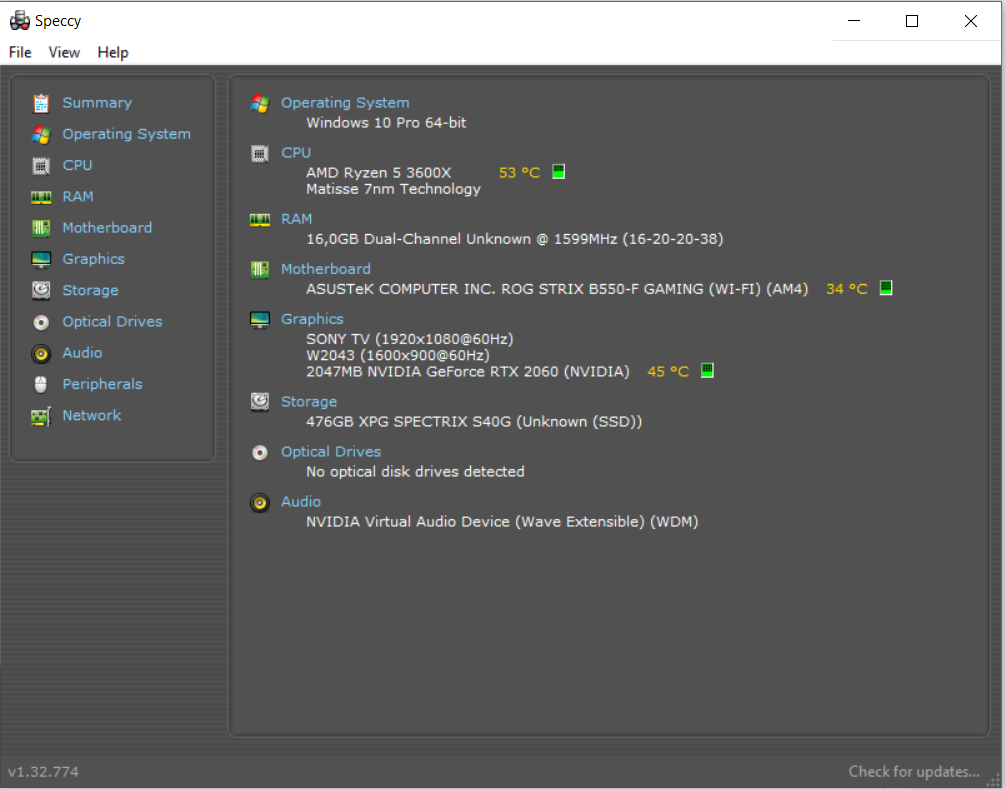Viewport: 1006px width, 789px height.
Task: Click the NVIDIA GeForce RTX 2060 line
Action: point(468,372)
